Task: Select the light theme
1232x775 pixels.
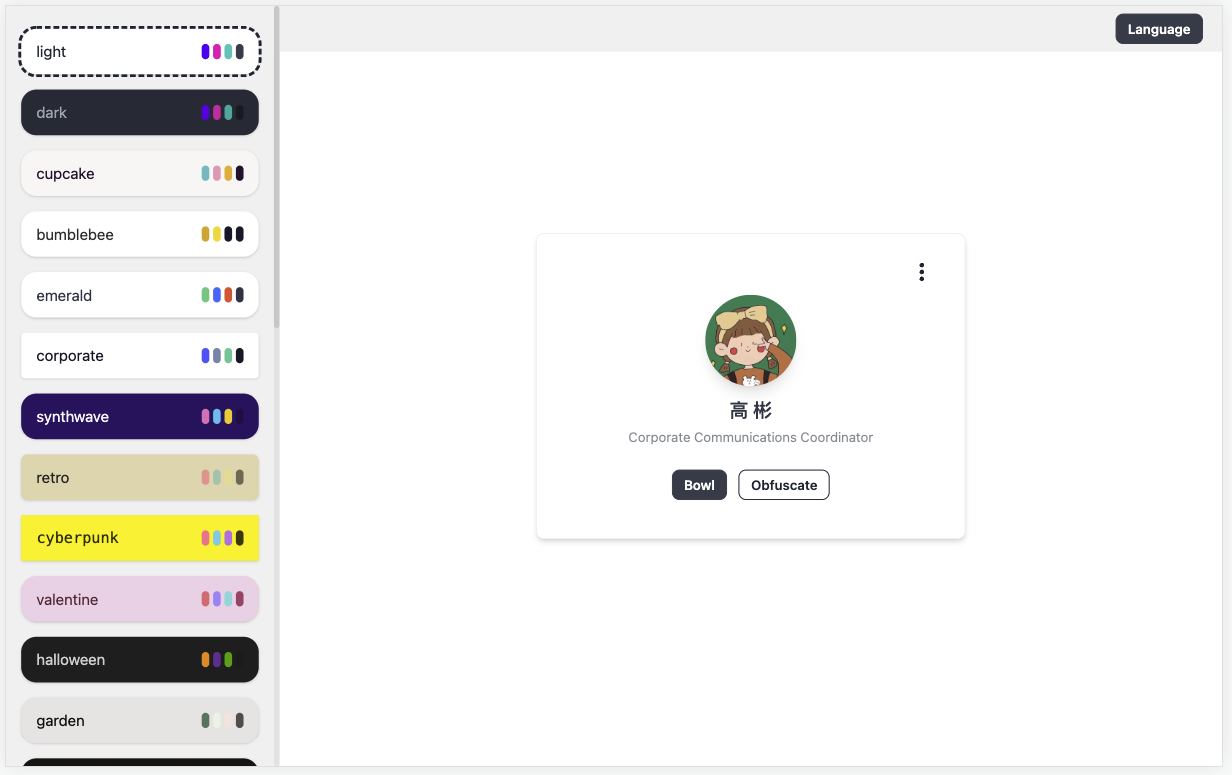Action: [140, 52]
